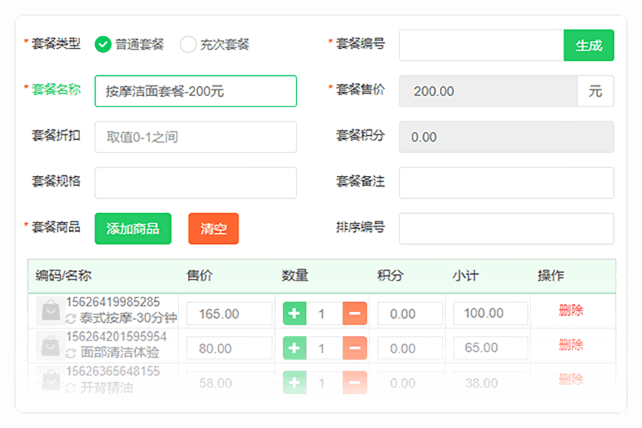Click the 操作 column header
The height and width of the screenshot is (428, 642).
[551, 275]
